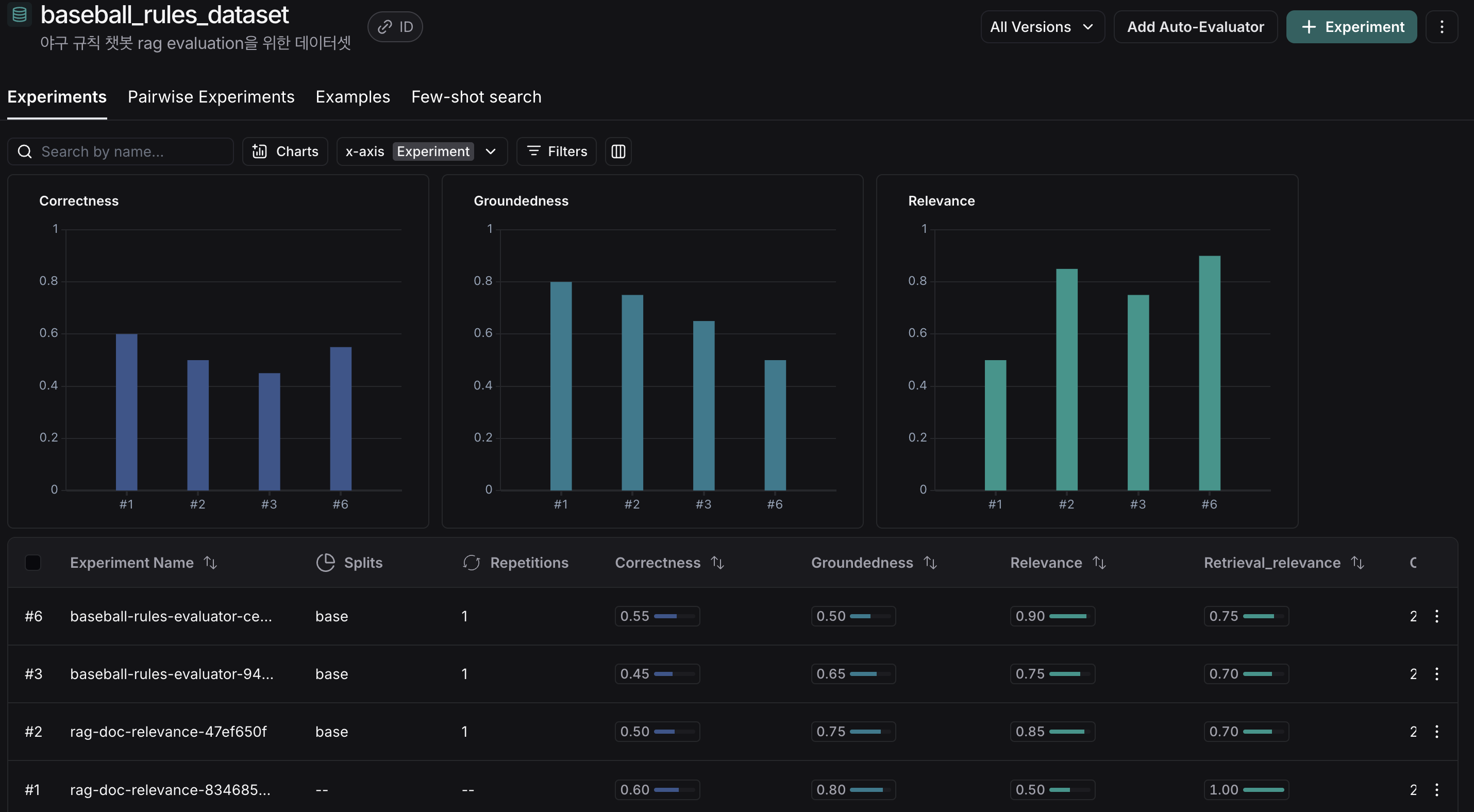Screen dimensions: 1474x812
Task: Sort by Experiment Name column arrows
Action: 211,563
